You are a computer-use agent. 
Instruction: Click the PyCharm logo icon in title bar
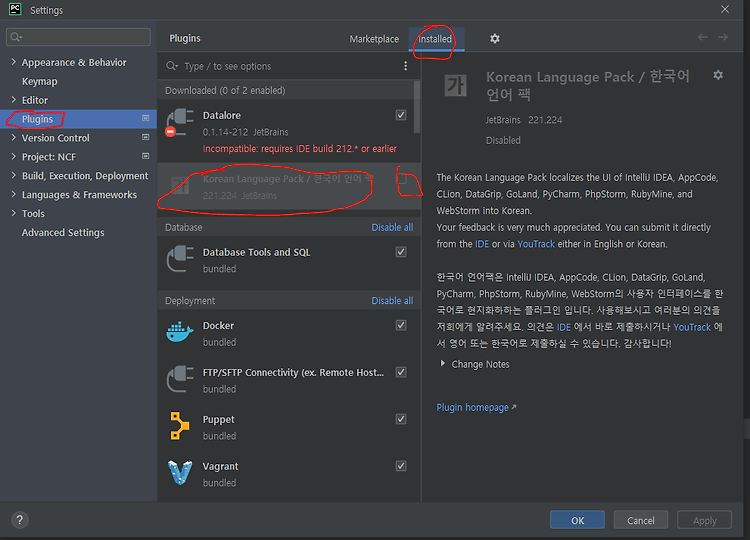15,9
